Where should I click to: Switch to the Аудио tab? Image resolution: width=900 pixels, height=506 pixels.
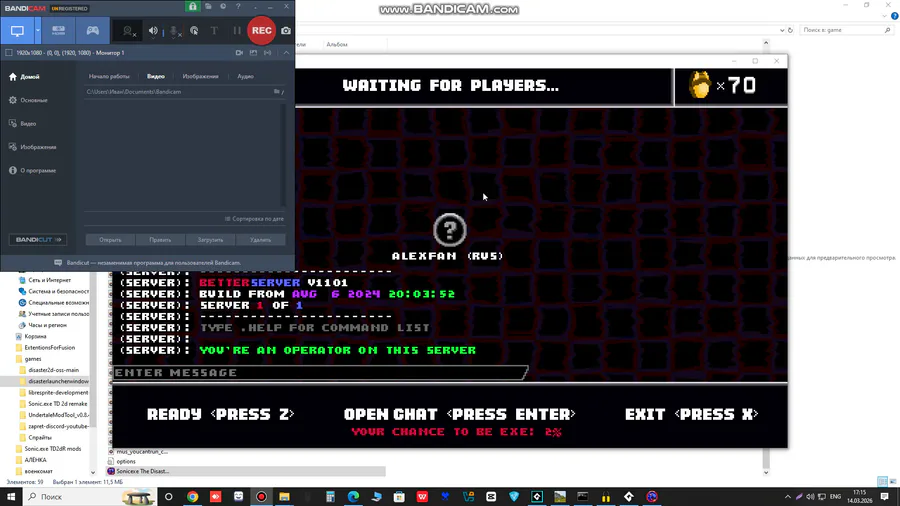click(246, 76)
